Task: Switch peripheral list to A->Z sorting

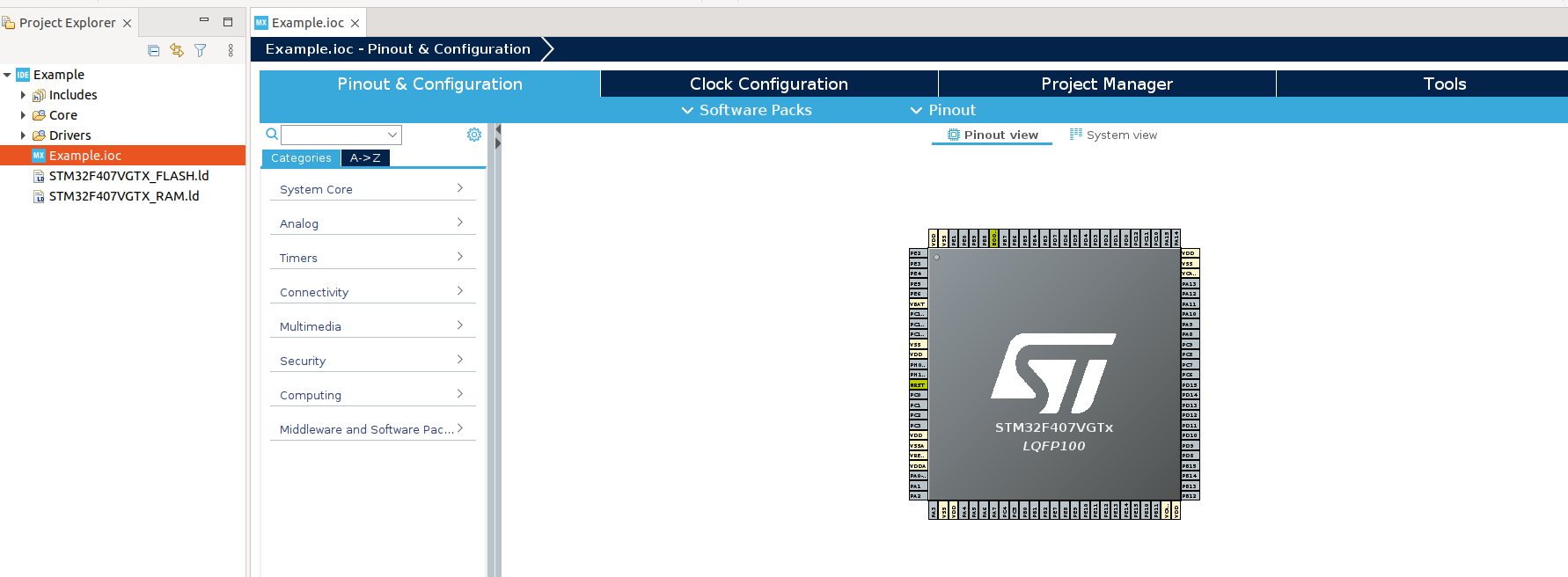Action: pyautogui.click(x=365, y=158)
